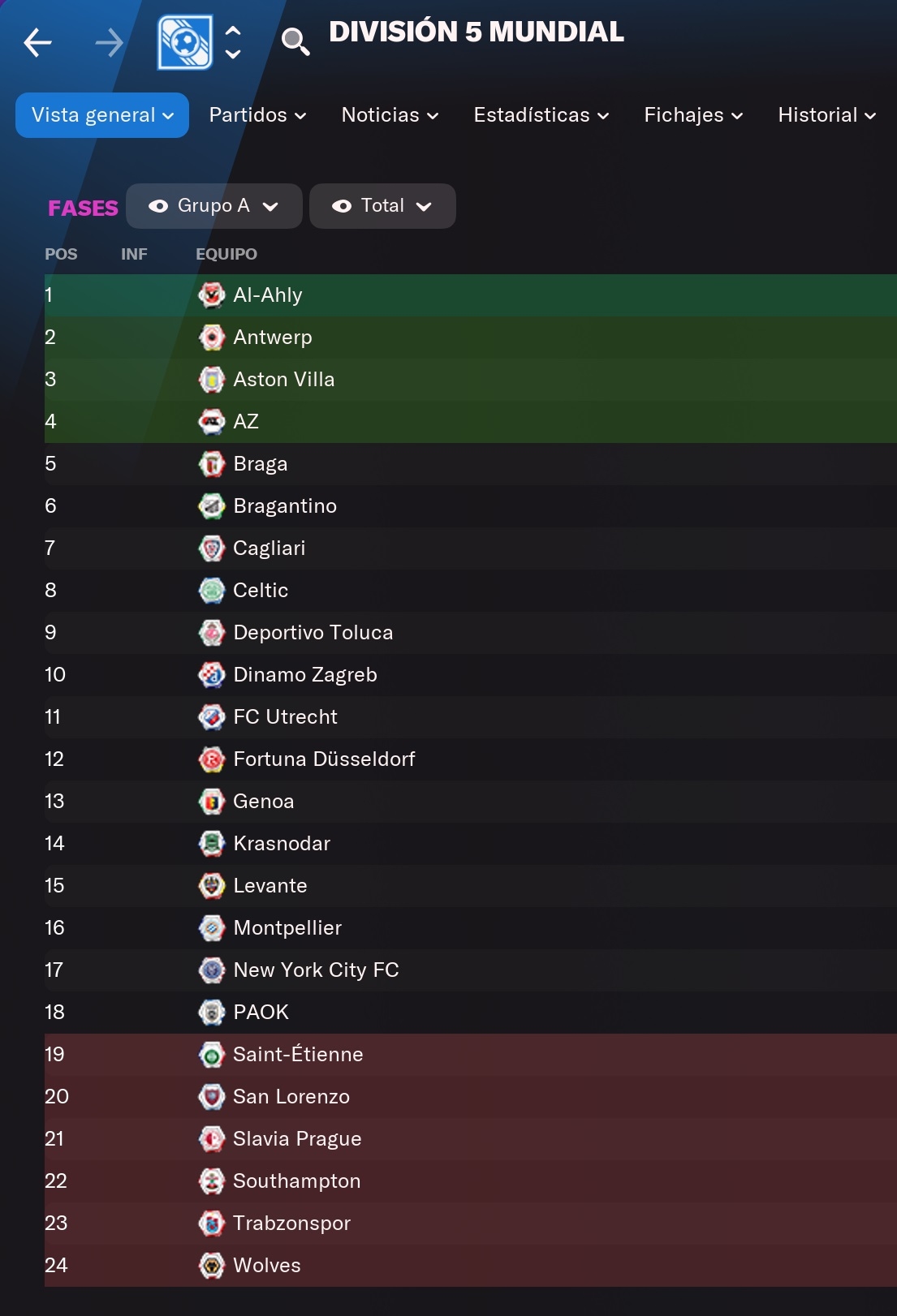The image size is (897, 1316).
Task: Click the Al-Ahly club crest
Action: 212,295
